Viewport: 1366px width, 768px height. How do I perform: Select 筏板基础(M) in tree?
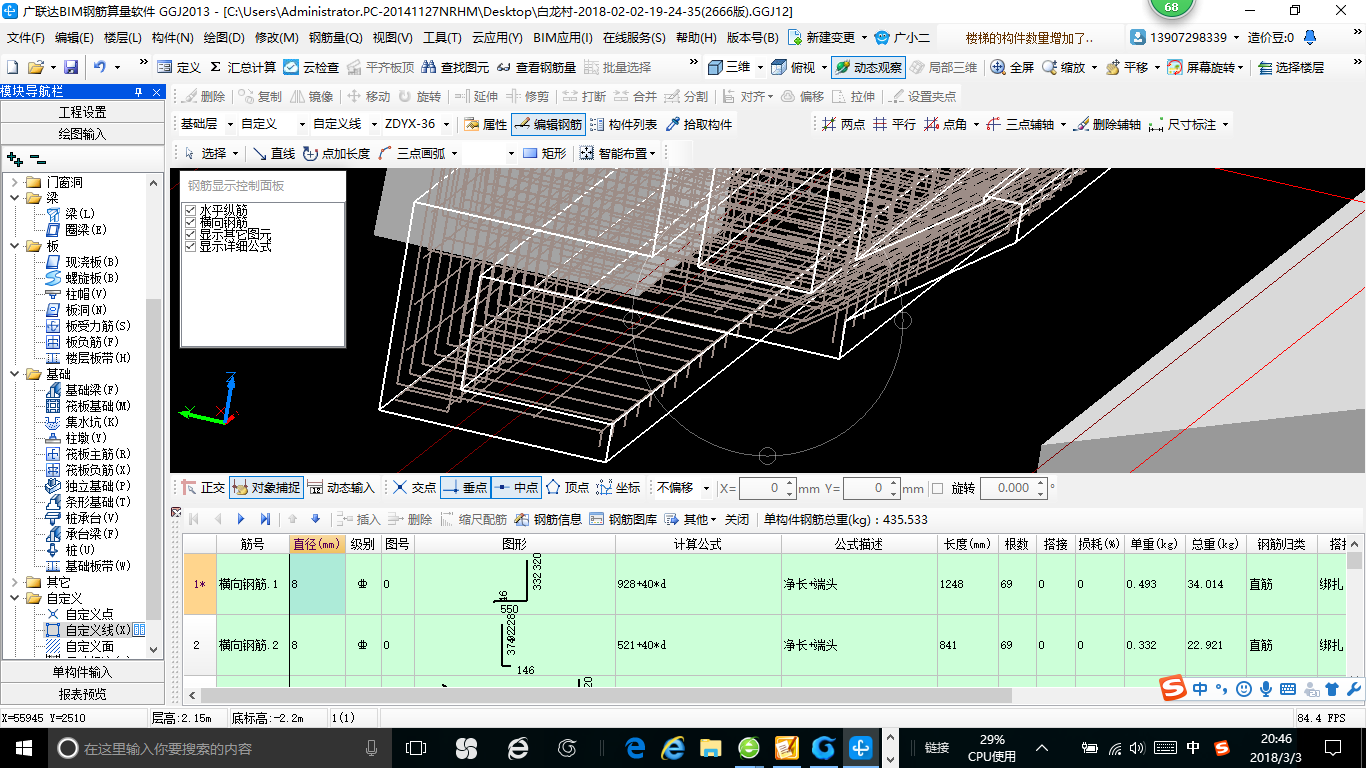pyautogui.click(x=88, y=406)
